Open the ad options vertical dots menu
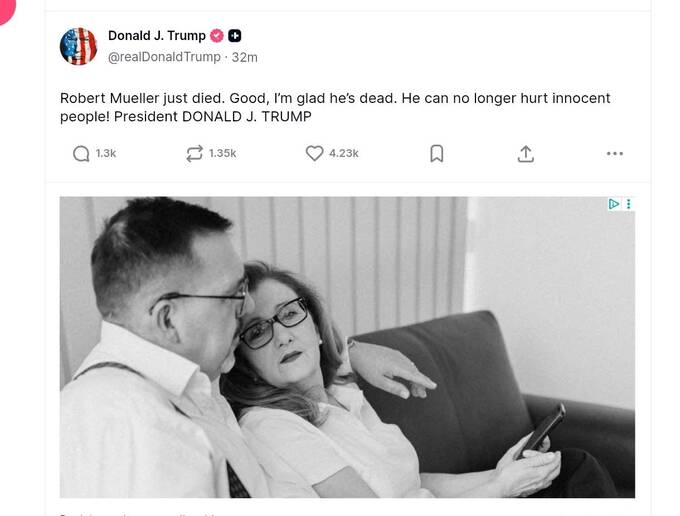 tap(628, 204)
